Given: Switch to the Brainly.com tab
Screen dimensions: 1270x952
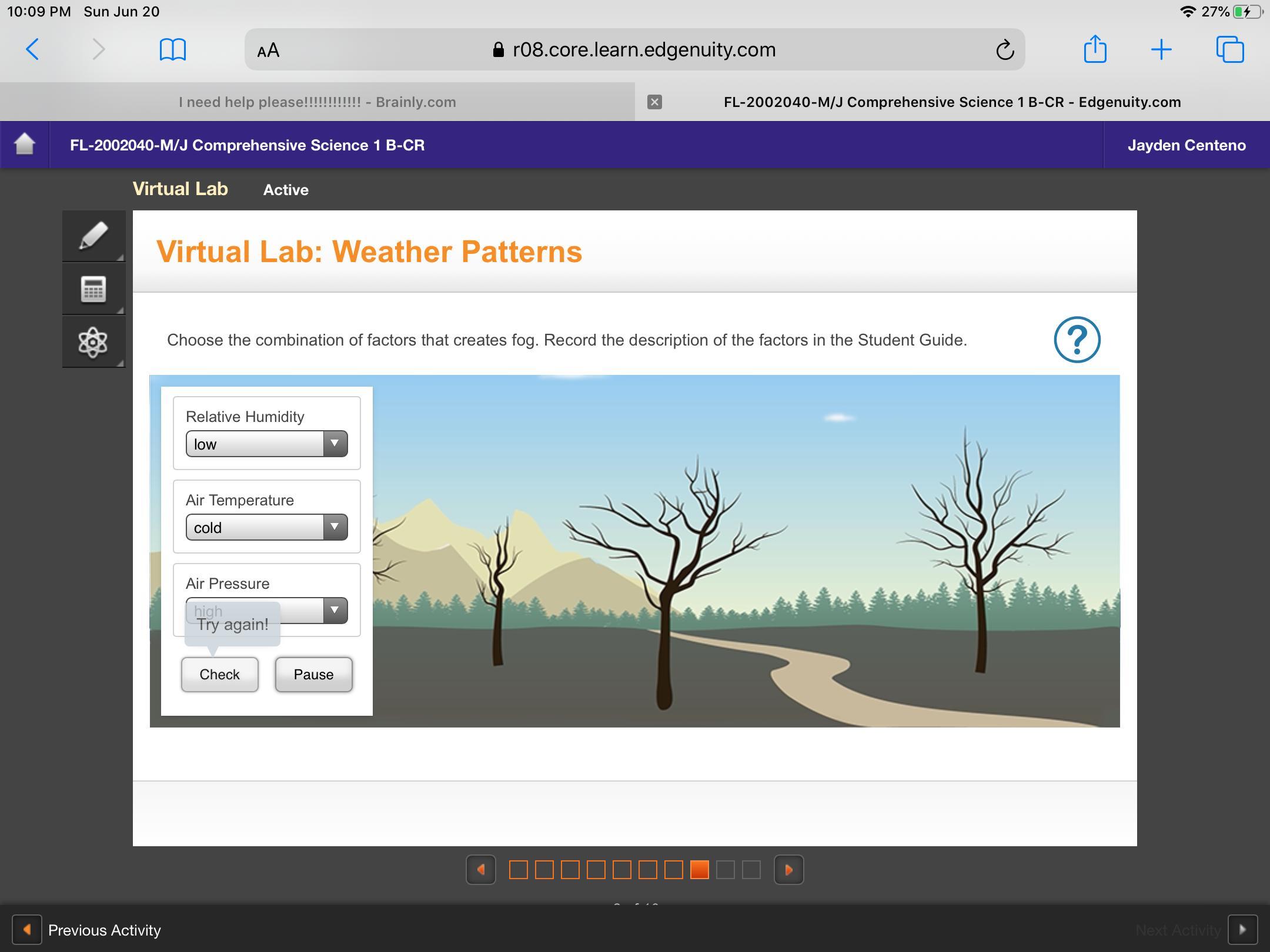Looking at the screenshot, I should coord(317,102).
